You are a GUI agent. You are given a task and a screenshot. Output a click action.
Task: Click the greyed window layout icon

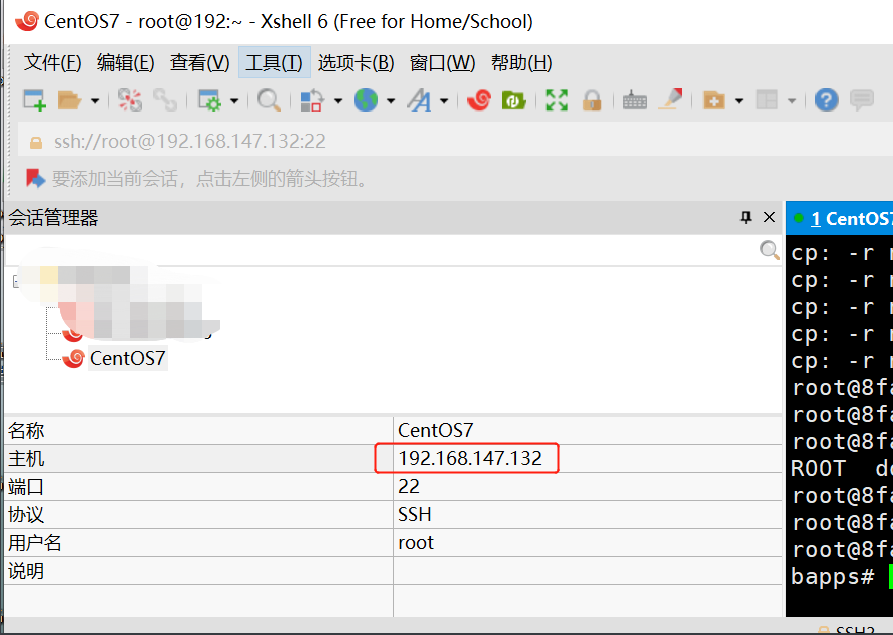767,100
